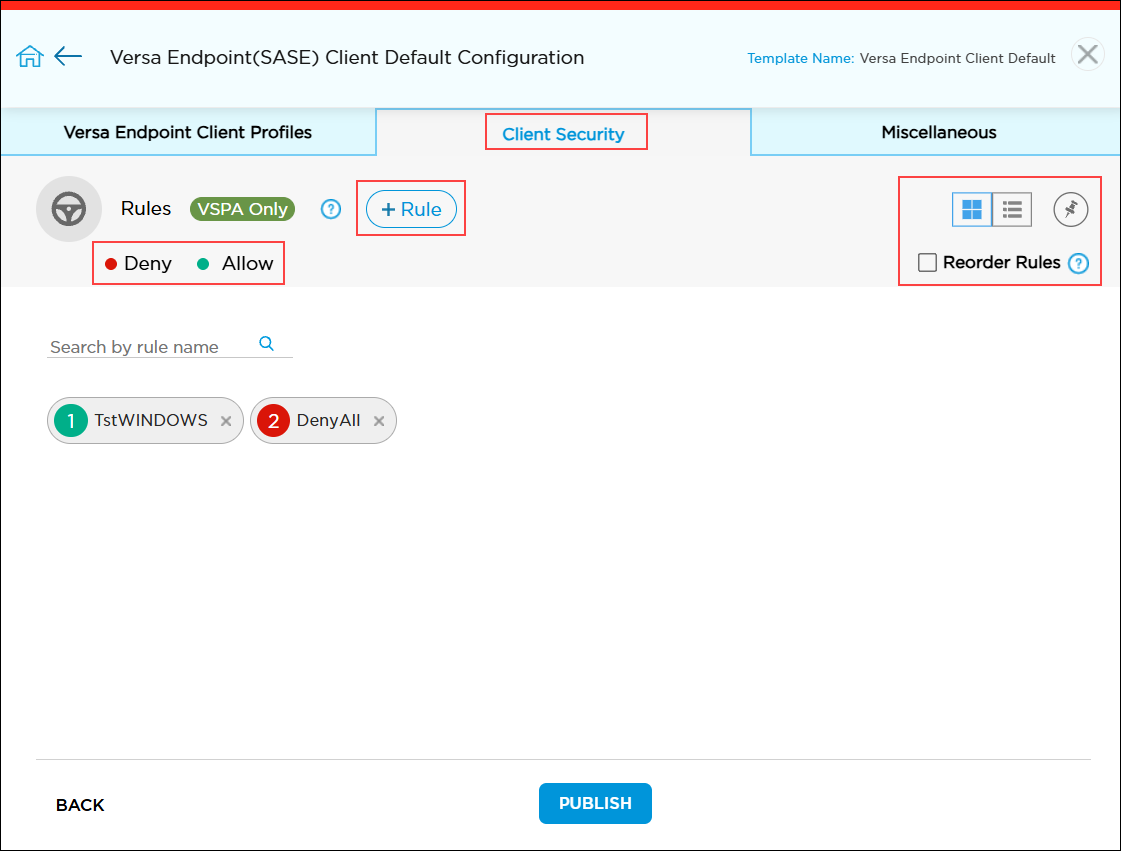This screenshot has width=1121, height=851.
Task: Add a new rule with + Rule
Action: click(x=411, y=209)
